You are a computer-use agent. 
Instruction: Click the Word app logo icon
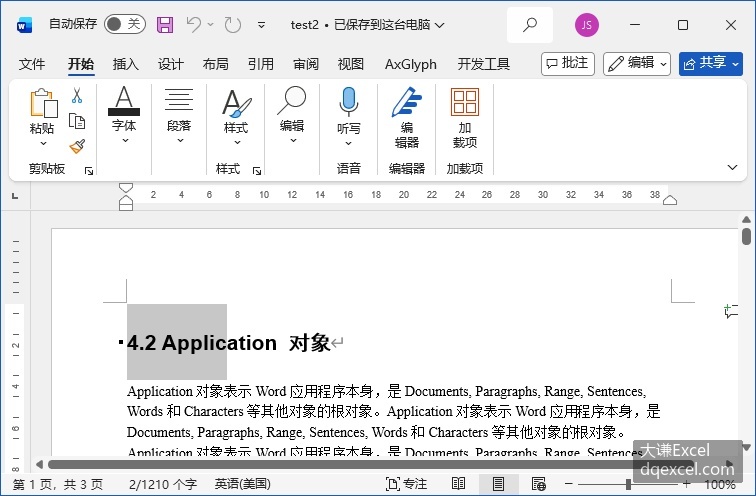coord(24,25)
